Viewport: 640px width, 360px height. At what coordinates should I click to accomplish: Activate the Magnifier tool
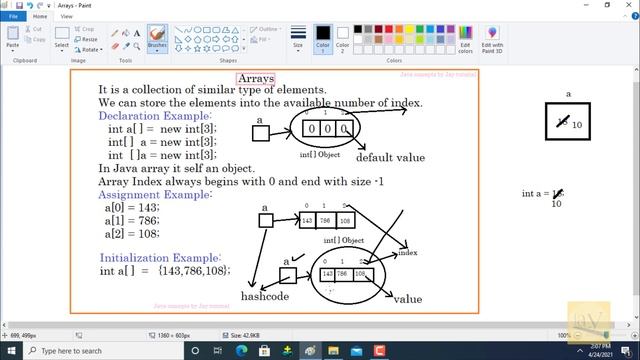pyautogui.click(x=137, y=47)
